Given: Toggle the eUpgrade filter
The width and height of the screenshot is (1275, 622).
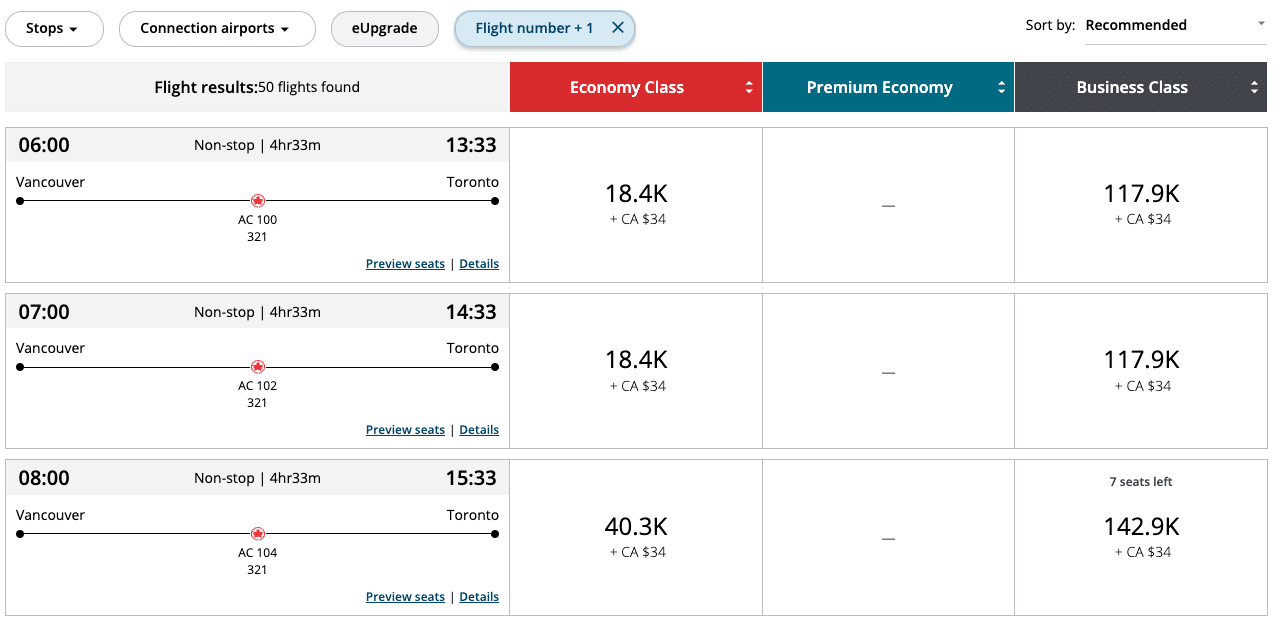Looking at the screenshot, I should (x=385, y=29).
